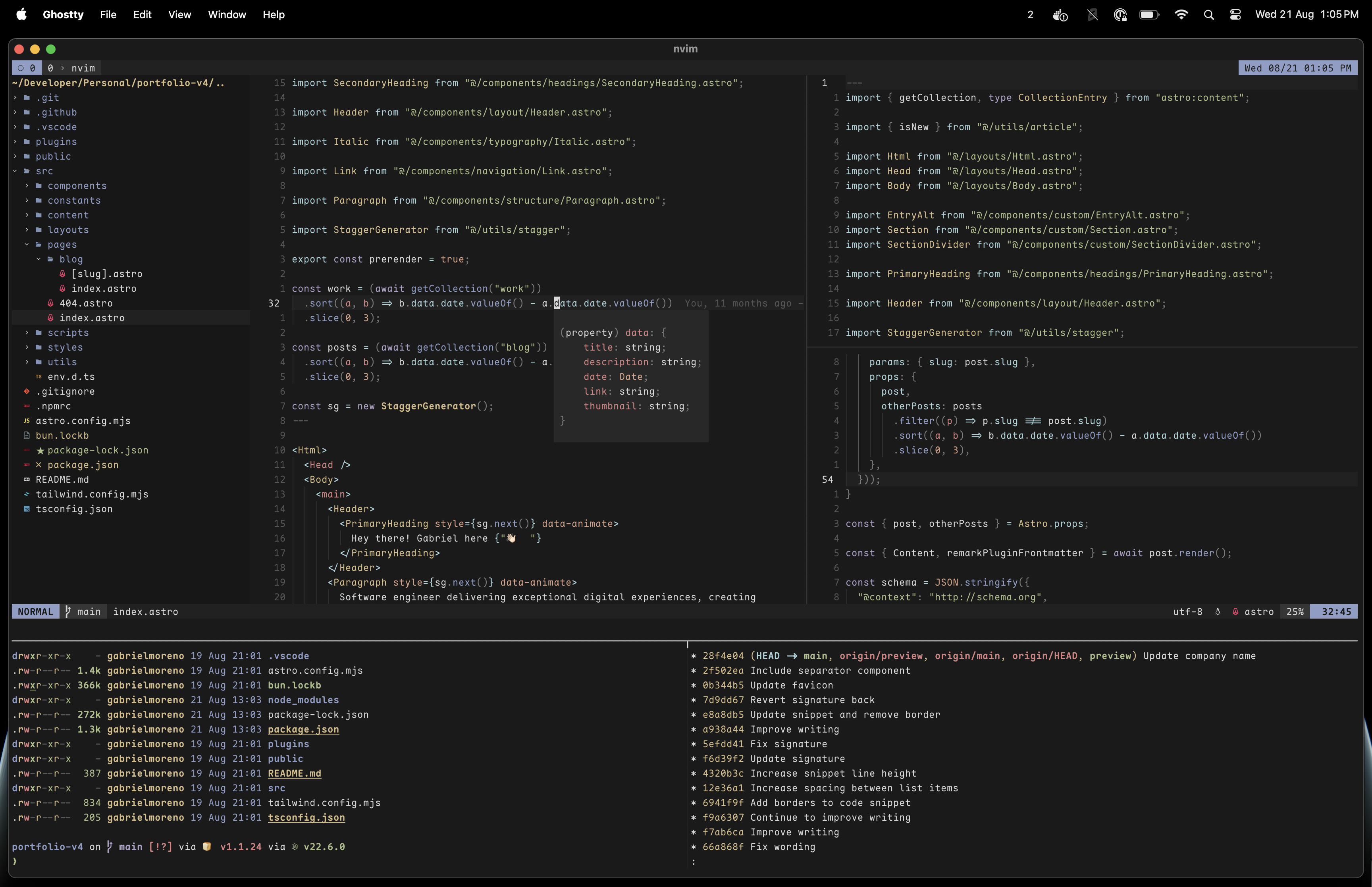Viewport: 1372px width, 887px height.
Task: Open the View menu
Action: coord(179,15)
